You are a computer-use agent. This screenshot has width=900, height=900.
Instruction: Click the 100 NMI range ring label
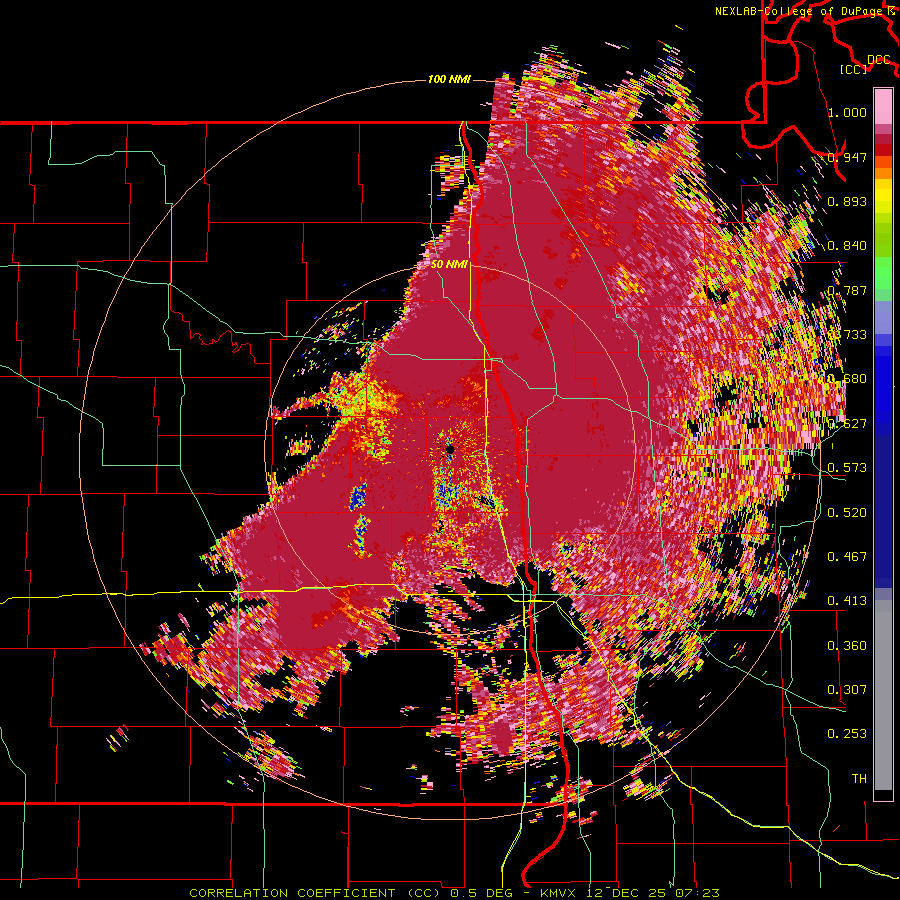[449, 79]
